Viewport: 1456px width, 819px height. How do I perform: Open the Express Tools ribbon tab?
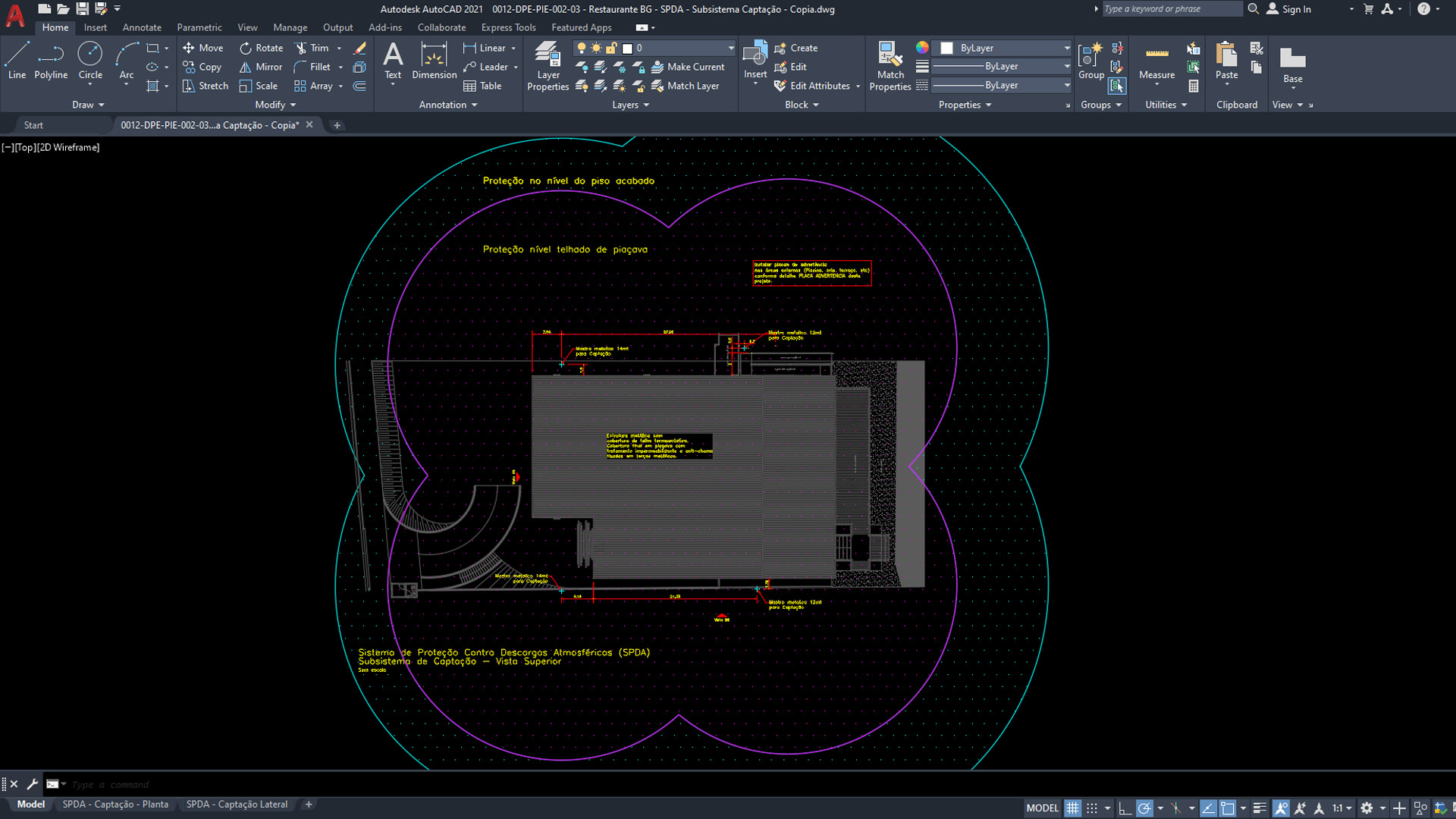pos(508,27)
